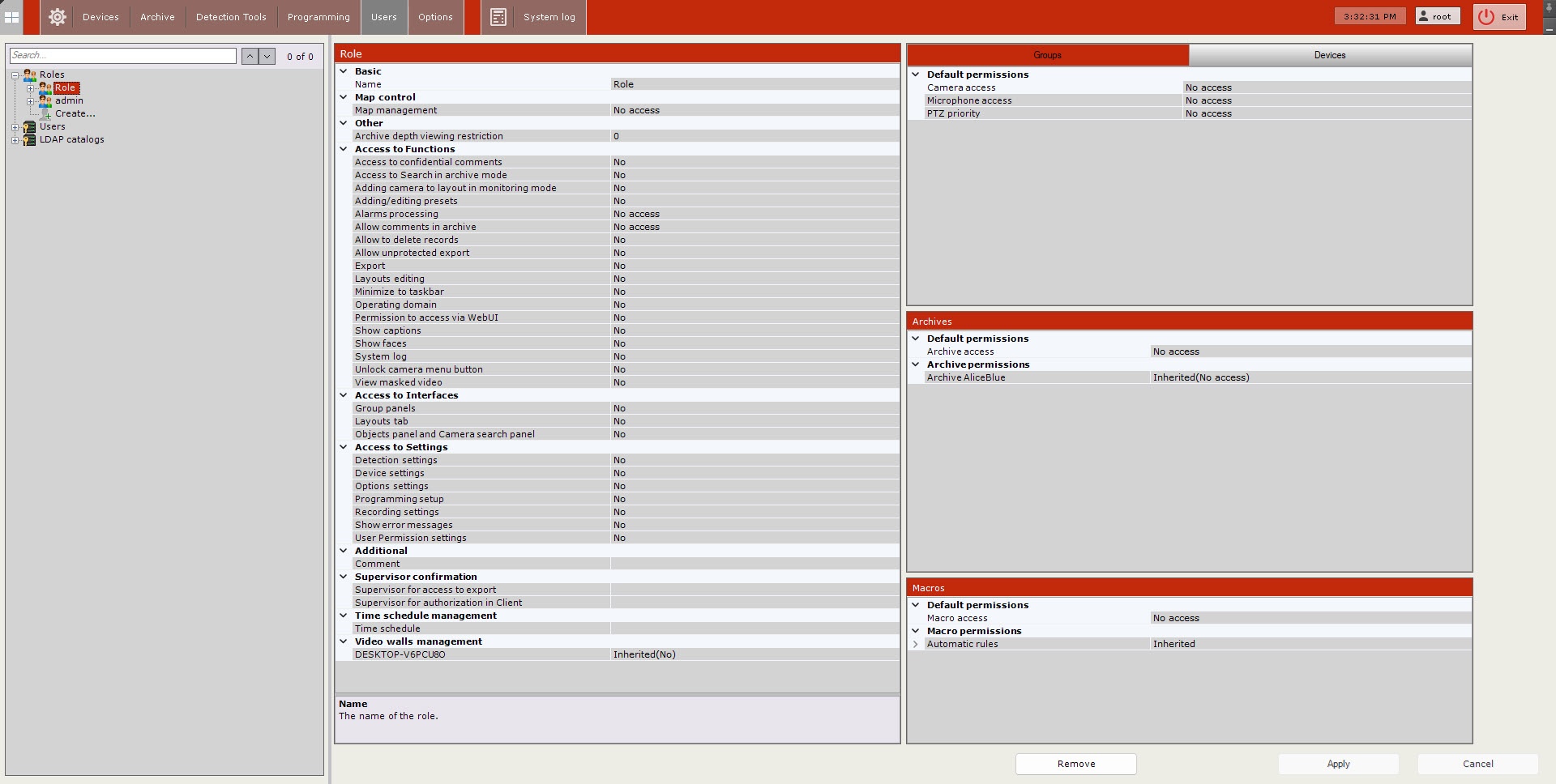Select the admin role icon in tree
This screenshot has height=784, width=1556.
click(45, 100)
